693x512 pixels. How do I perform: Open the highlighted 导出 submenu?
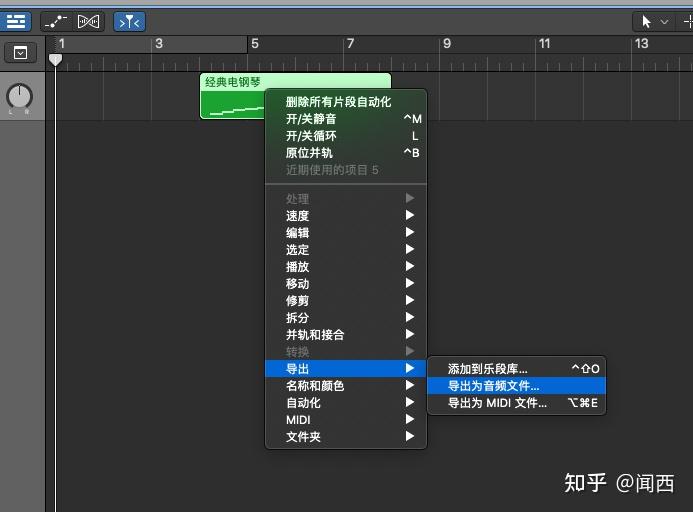tap(346, 369)
